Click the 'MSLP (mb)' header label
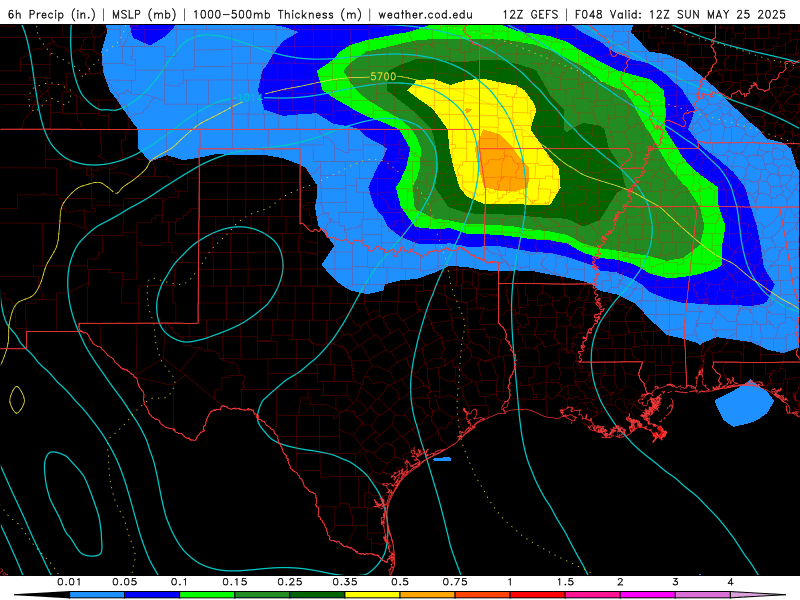800x600 pixels. (144, 14)
